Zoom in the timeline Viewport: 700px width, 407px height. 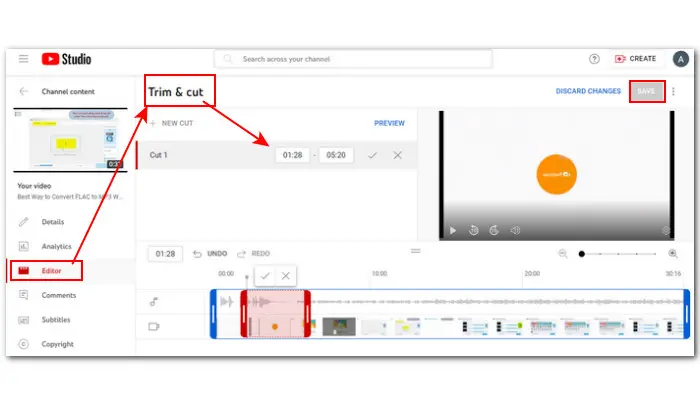pyautogui.click(x=673, y=254)
